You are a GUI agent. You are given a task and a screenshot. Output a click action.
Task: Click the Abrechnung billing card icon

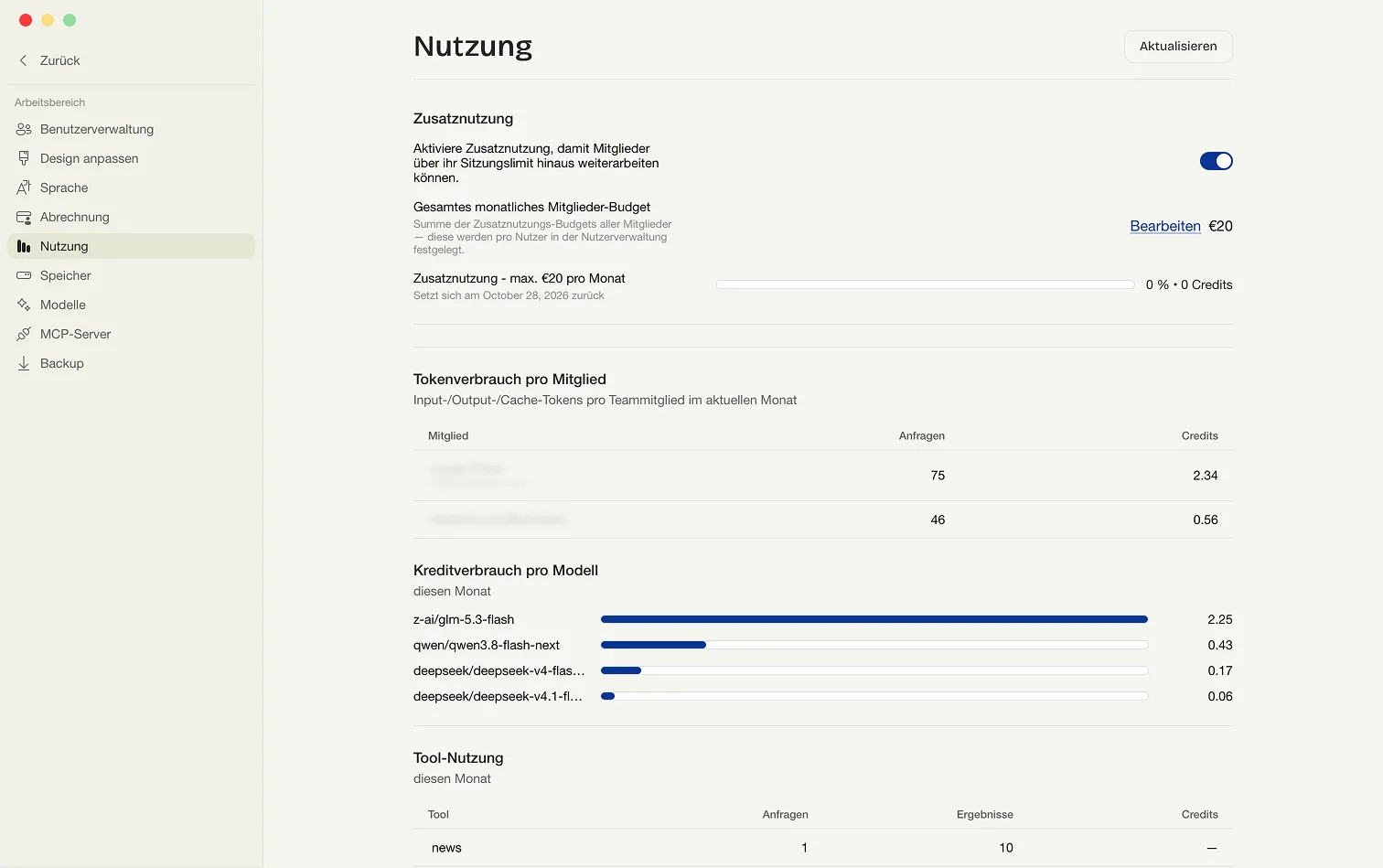point(24,217)
